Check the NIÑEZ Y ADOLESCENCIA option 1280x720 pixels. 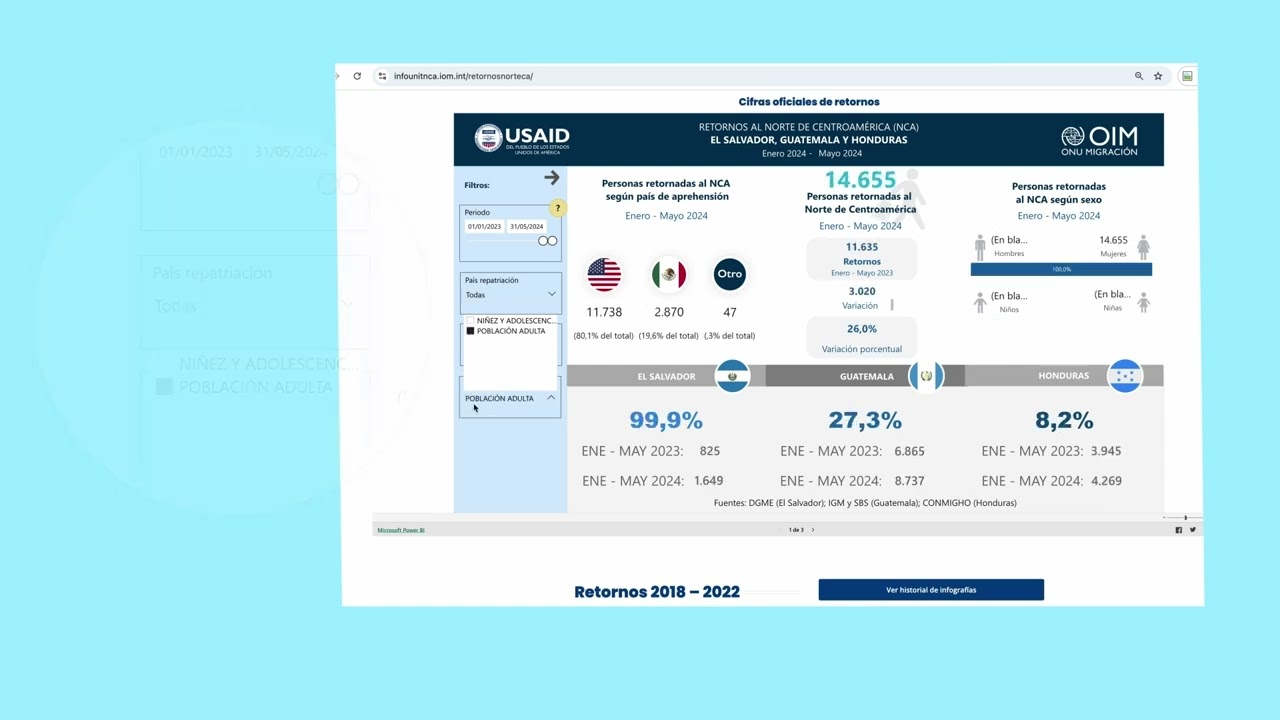point(470,321)
